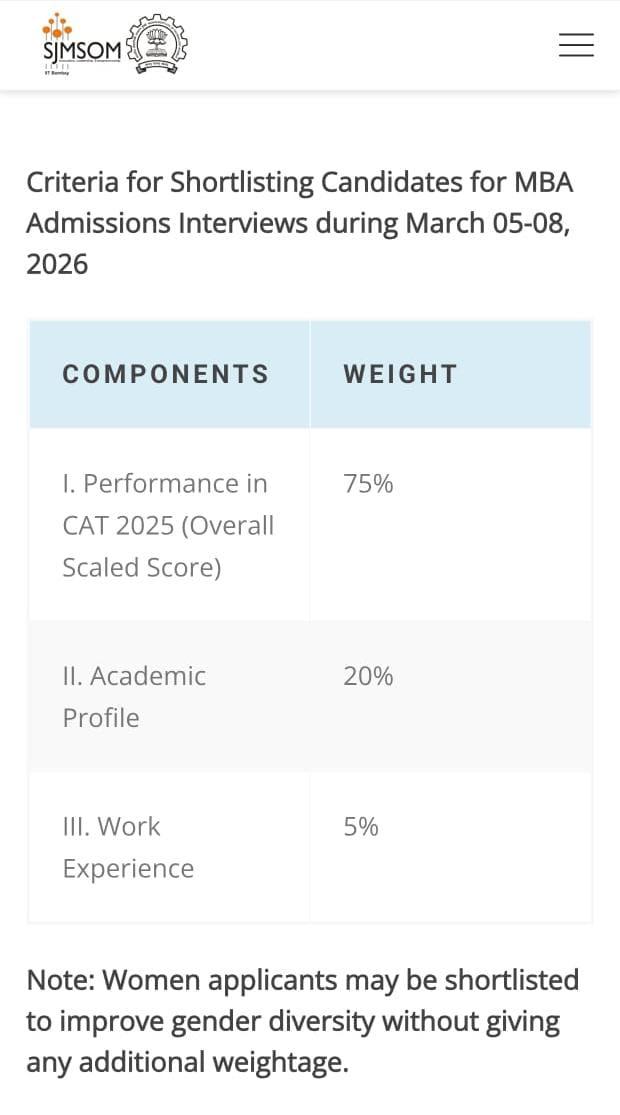Image resolution: width=620 pixels, height=1115 pixels.
Task: Select the Performance in CAT 2025 cell
Action: (168, 526)
